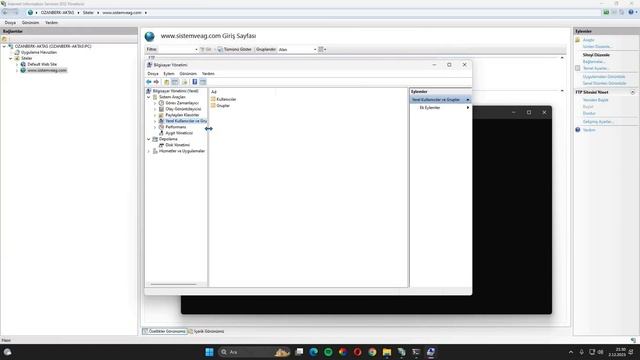Image resolution: width=640 pixels, height=360 pixels.
Task: Open Yardım menu in Bilgisayar Yönetimi
Action: 208,73
